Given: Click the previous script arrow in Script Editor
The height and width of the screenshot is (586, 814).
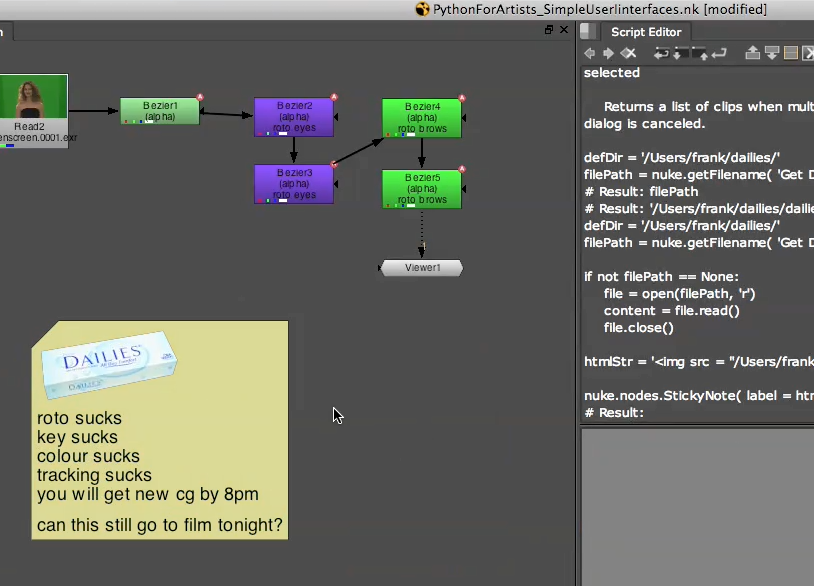Looking at the screenshot, I should click(x=589, y=53).
